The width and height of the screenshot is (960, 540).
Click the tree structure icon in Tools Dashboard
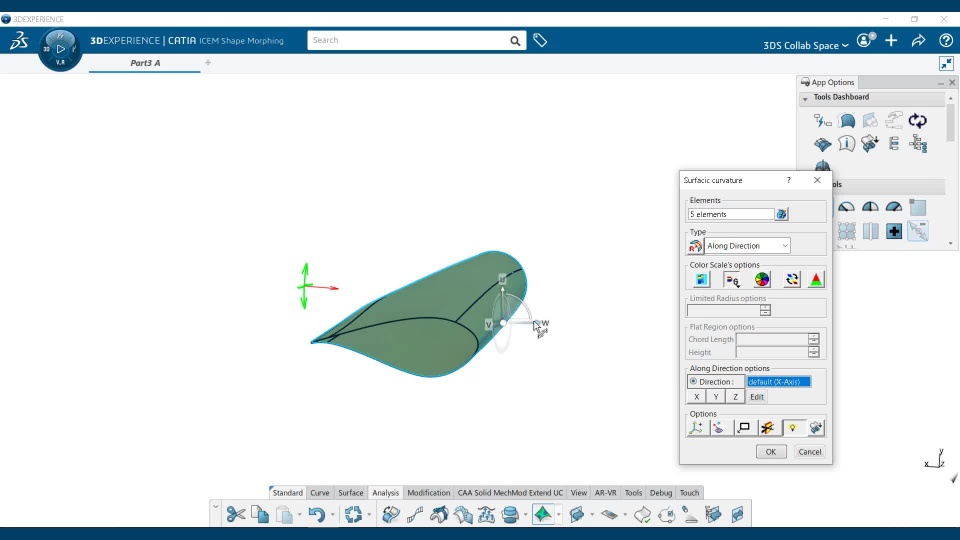pos(918,144)
